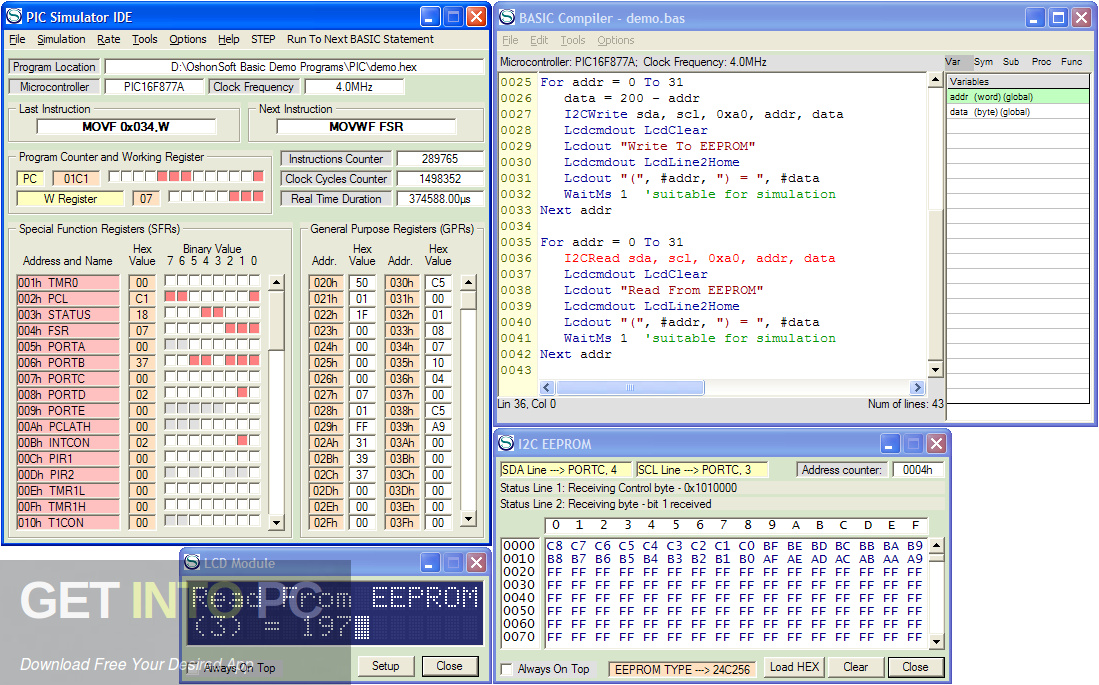Click the Program Location path field
This screenshot has height=685, width=1099.
pos(294,67)
